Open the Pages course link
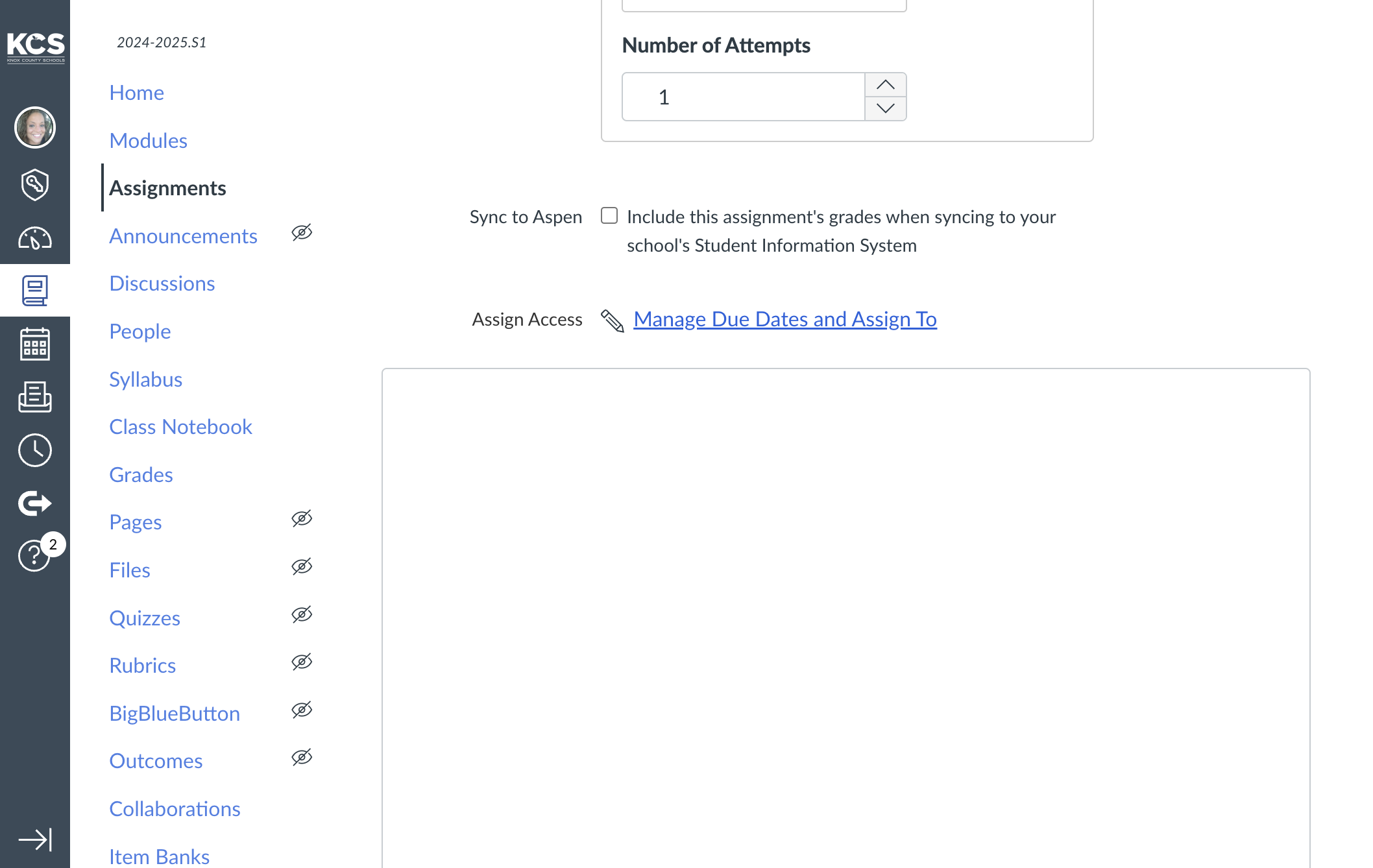Image resolution: width=1373 pixels, height=868 pixels. 136,522
